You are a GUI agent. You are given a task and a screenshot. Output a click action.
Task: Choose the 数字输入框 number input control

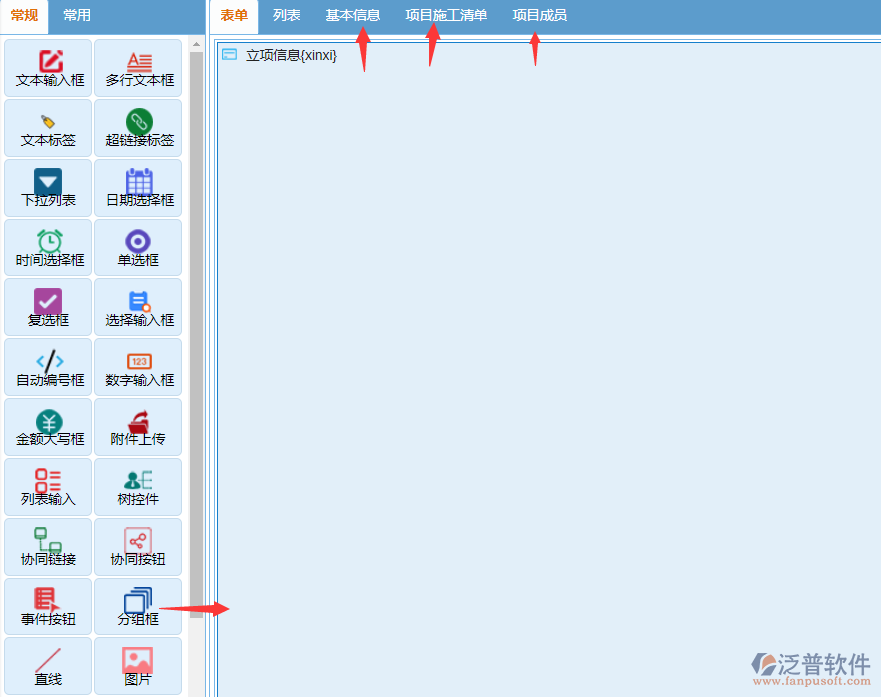point(138,367)
